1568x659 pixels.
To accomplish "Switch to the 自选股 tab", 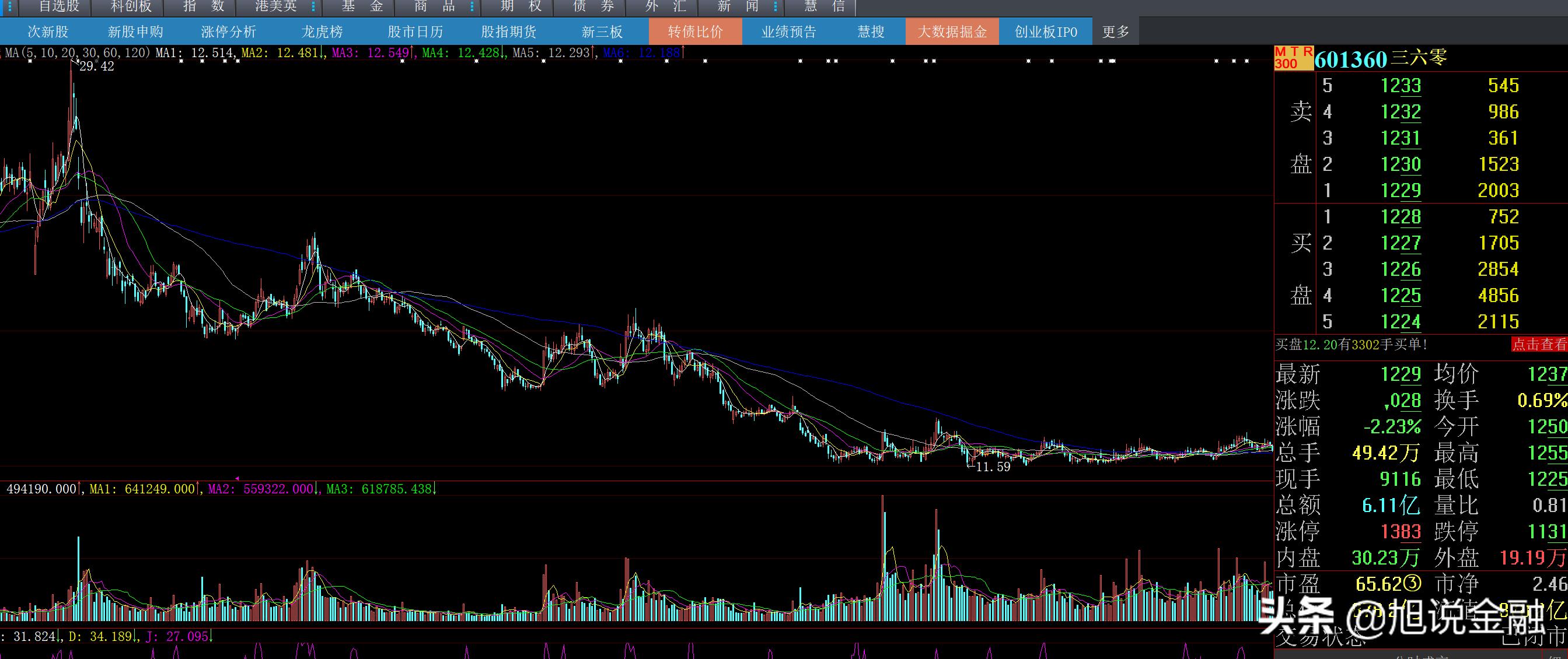I will pos(59,6).
